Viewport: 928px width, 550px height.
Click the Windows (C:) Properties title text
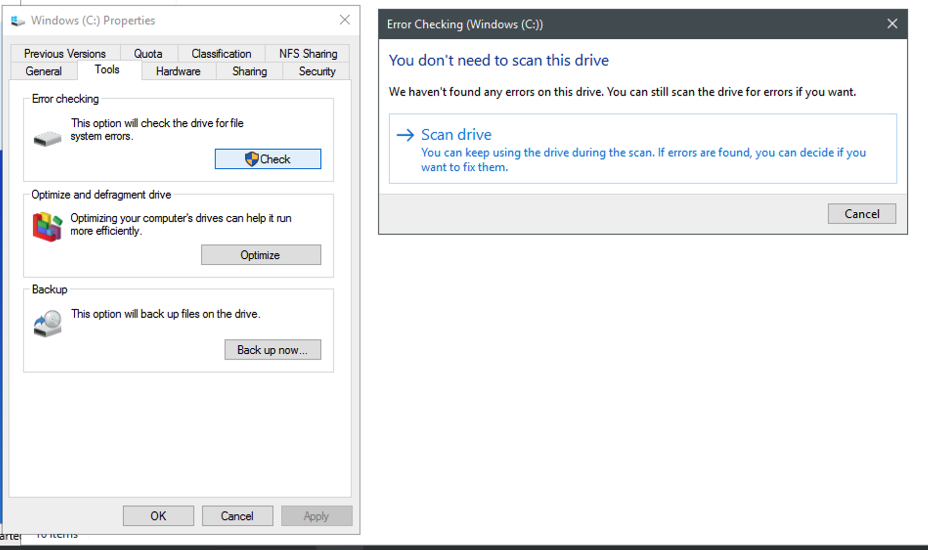93,21
